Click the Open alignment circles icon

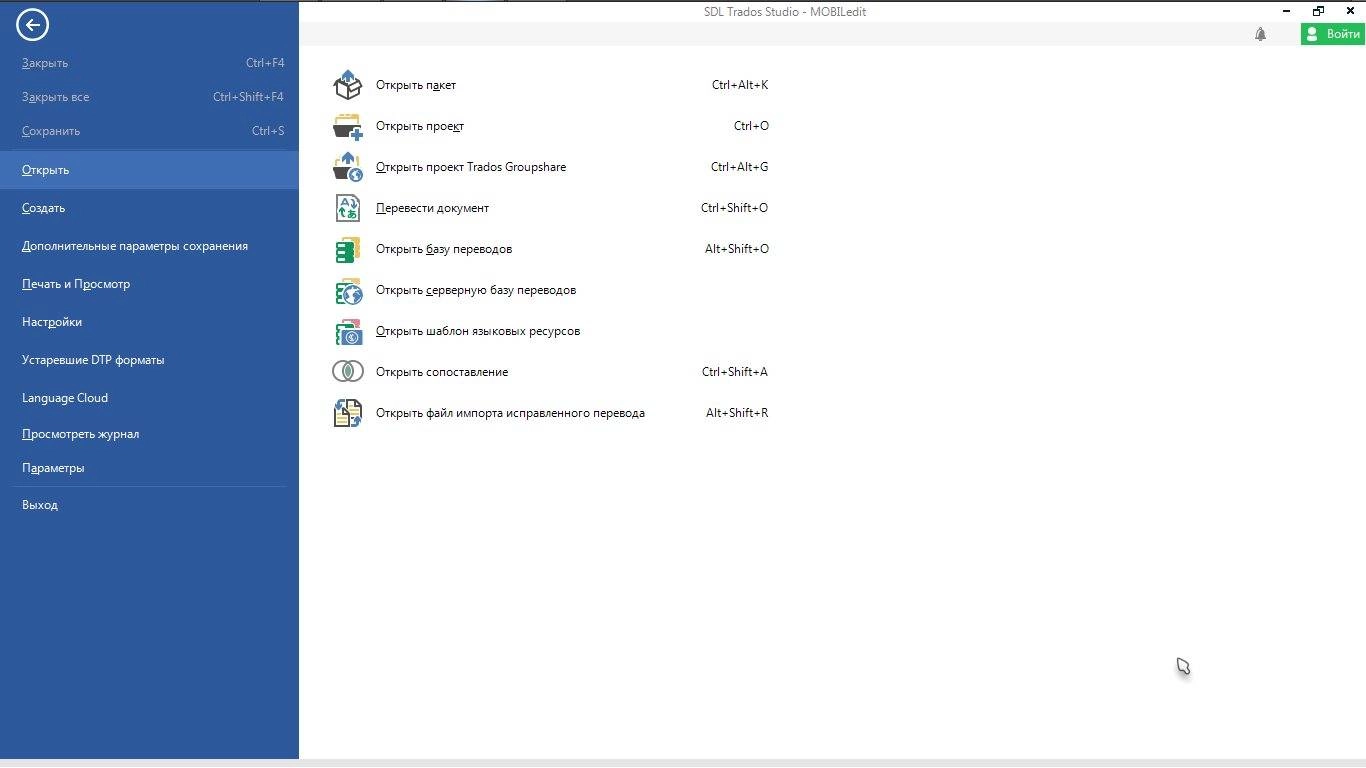click(x=347, y=372)
